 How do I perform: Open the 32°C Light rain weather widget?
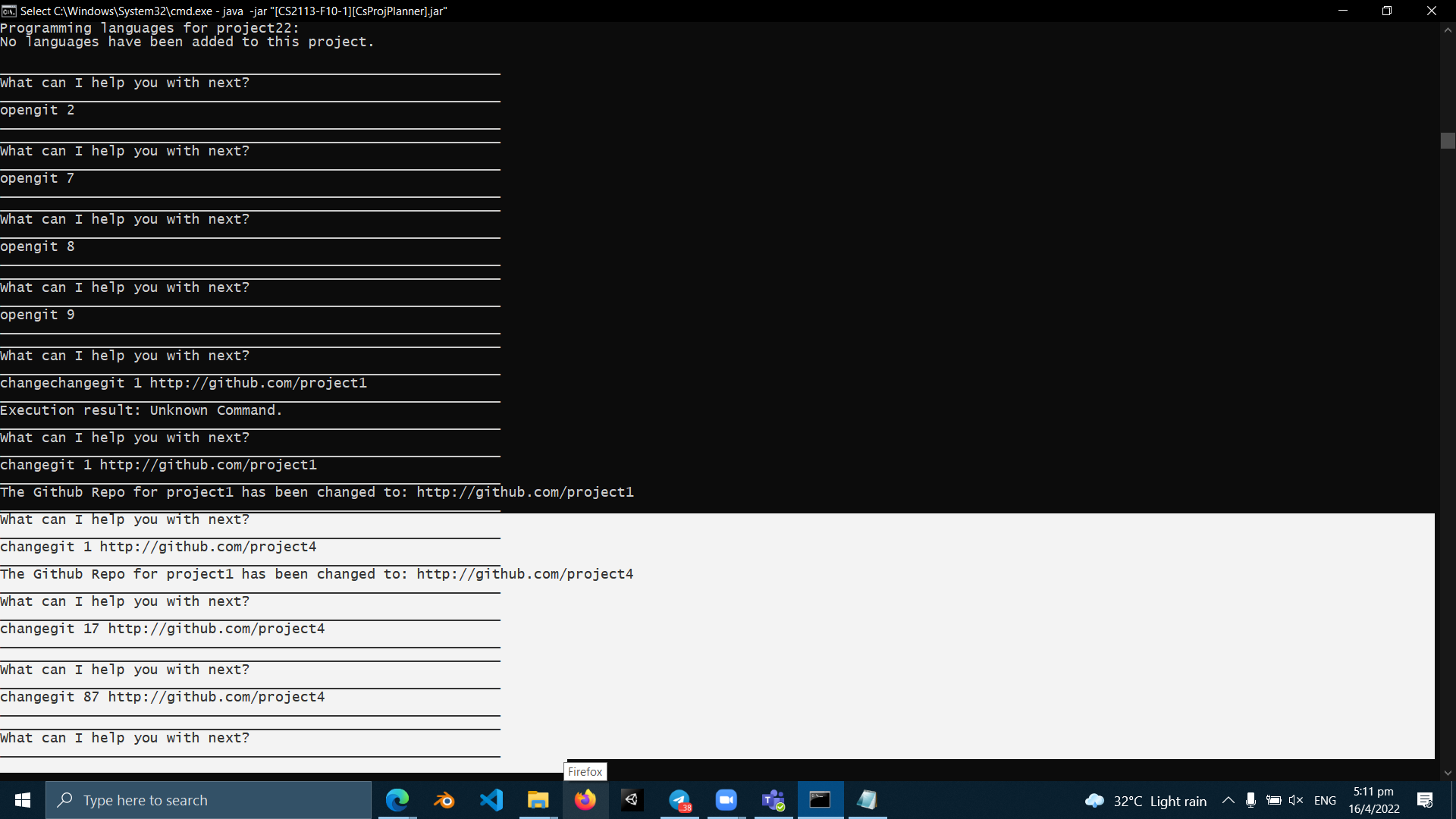point(1146,801)
